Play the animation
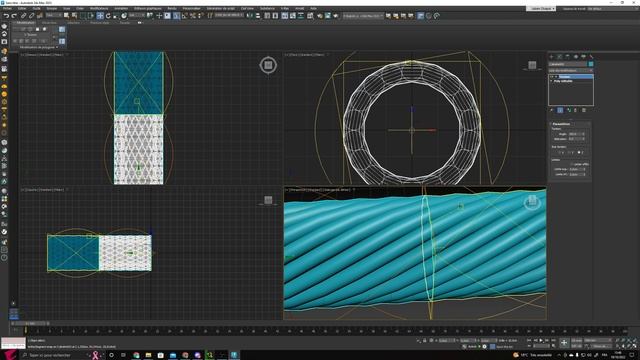This screenshot has height=360, width=640. (541, 340)
